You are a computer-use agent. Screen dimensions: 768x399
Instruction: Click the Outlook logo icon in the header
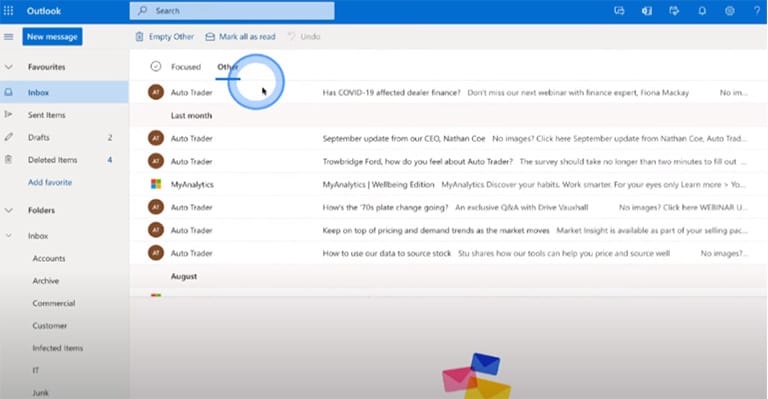(x=647, y=11)
